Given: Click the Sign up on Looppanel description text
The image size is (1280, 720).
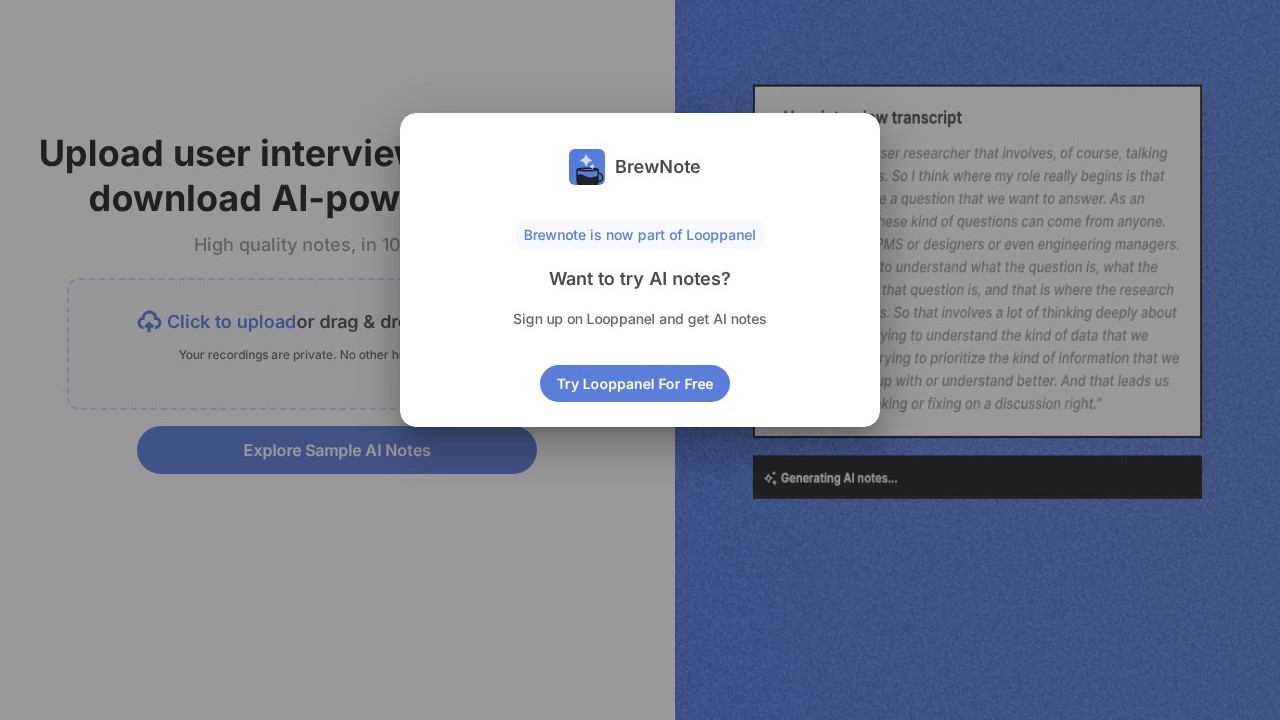Looking at the screenshot, I should pos(639,319).
